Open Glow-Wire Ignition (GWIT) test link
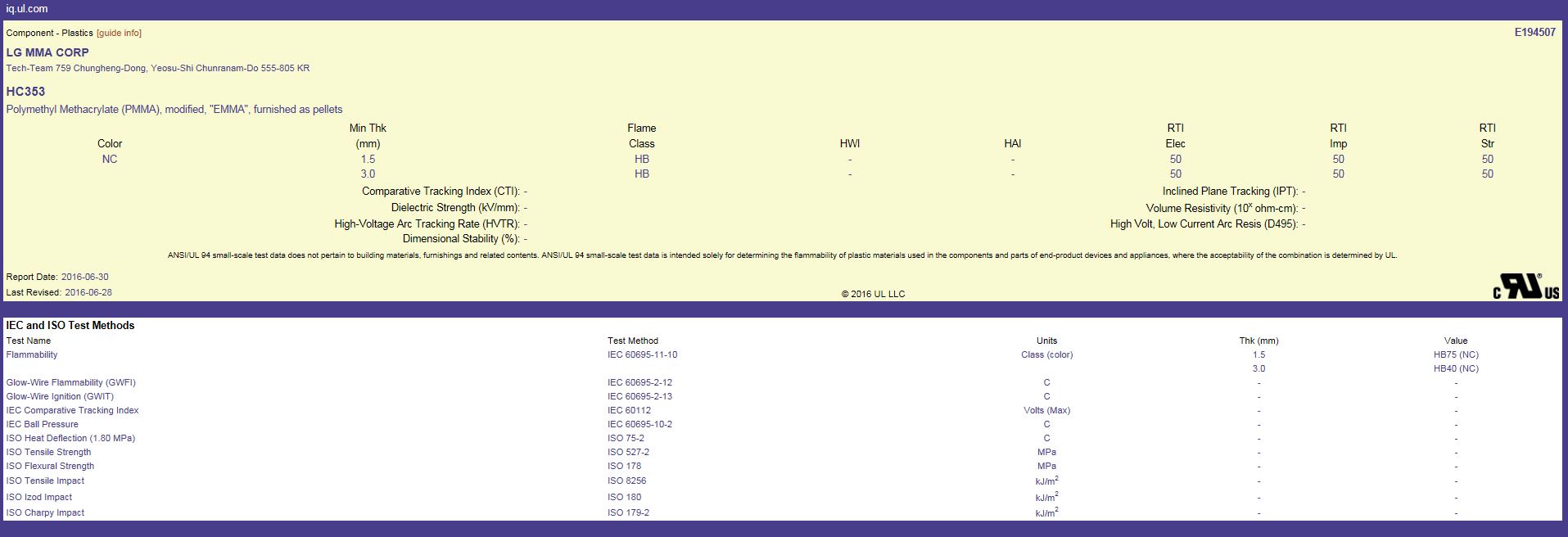1568x537 pixels. coord(60,396)
